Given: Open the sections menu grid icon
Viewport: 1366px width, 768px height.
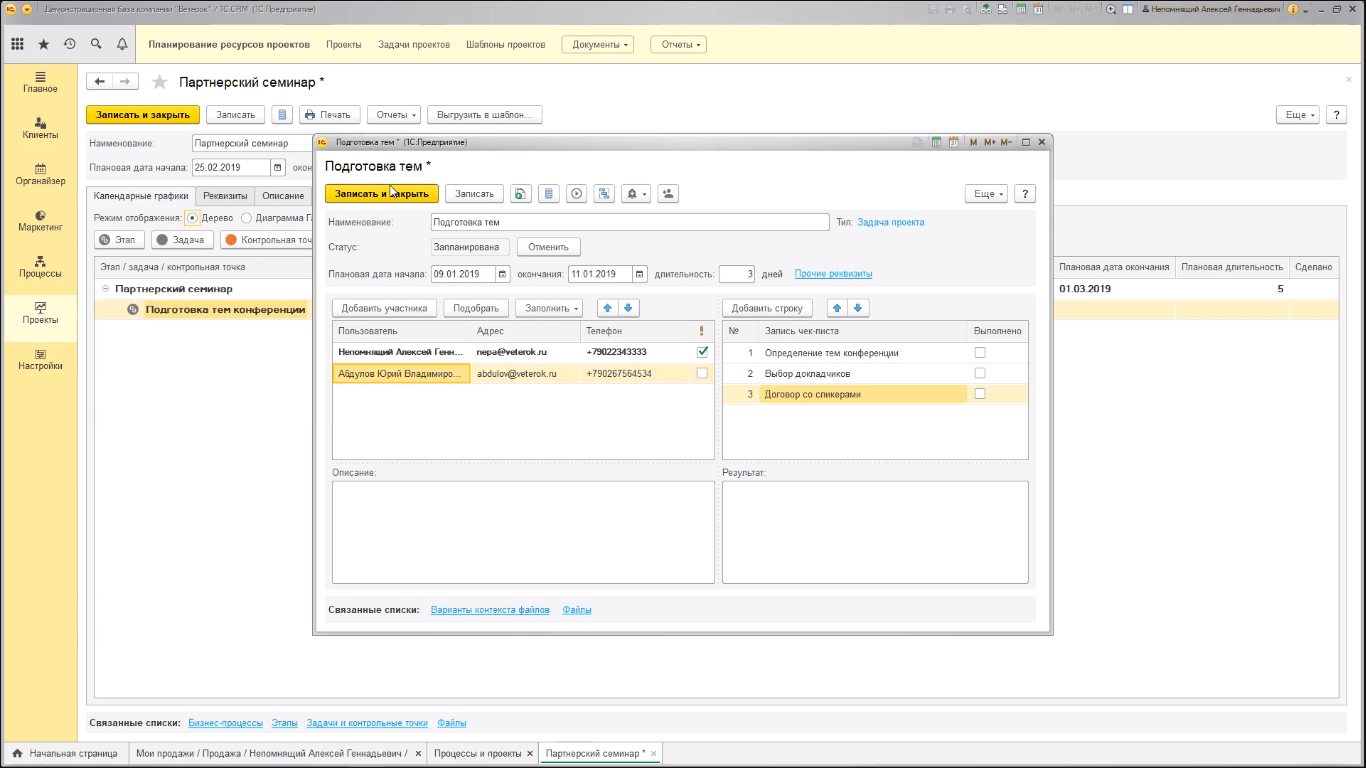Looking at the screenshot, I should 17,44.
